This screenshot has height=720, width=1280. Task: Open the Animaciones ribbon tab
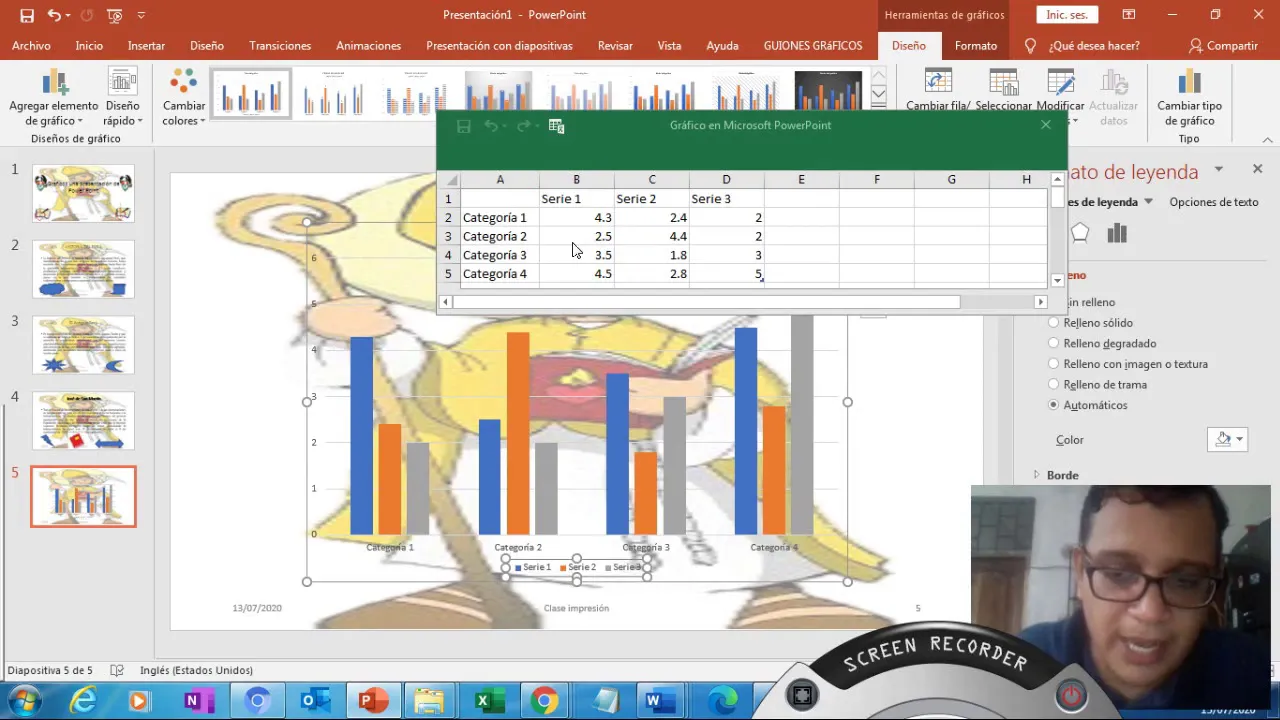point(368,46)
